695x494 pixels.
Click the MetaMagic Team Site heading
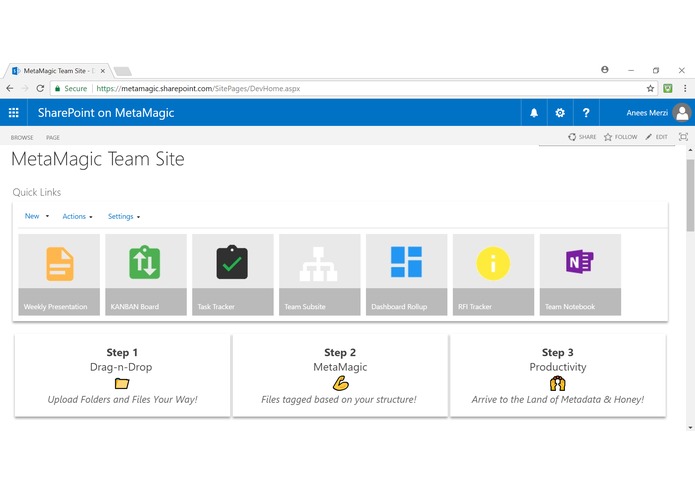(x=98, y=159)
